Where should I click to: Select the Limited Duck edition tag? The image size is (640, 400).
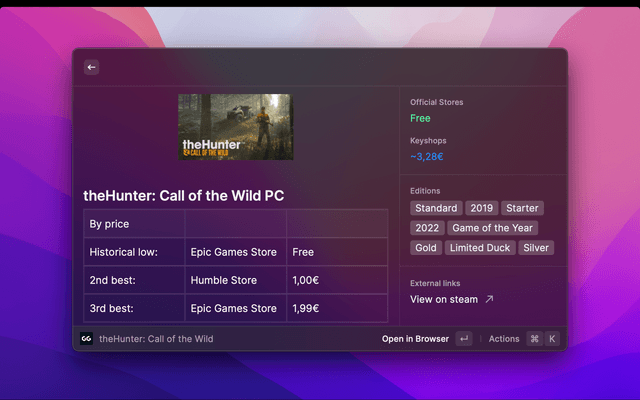[x=480, y=248]
